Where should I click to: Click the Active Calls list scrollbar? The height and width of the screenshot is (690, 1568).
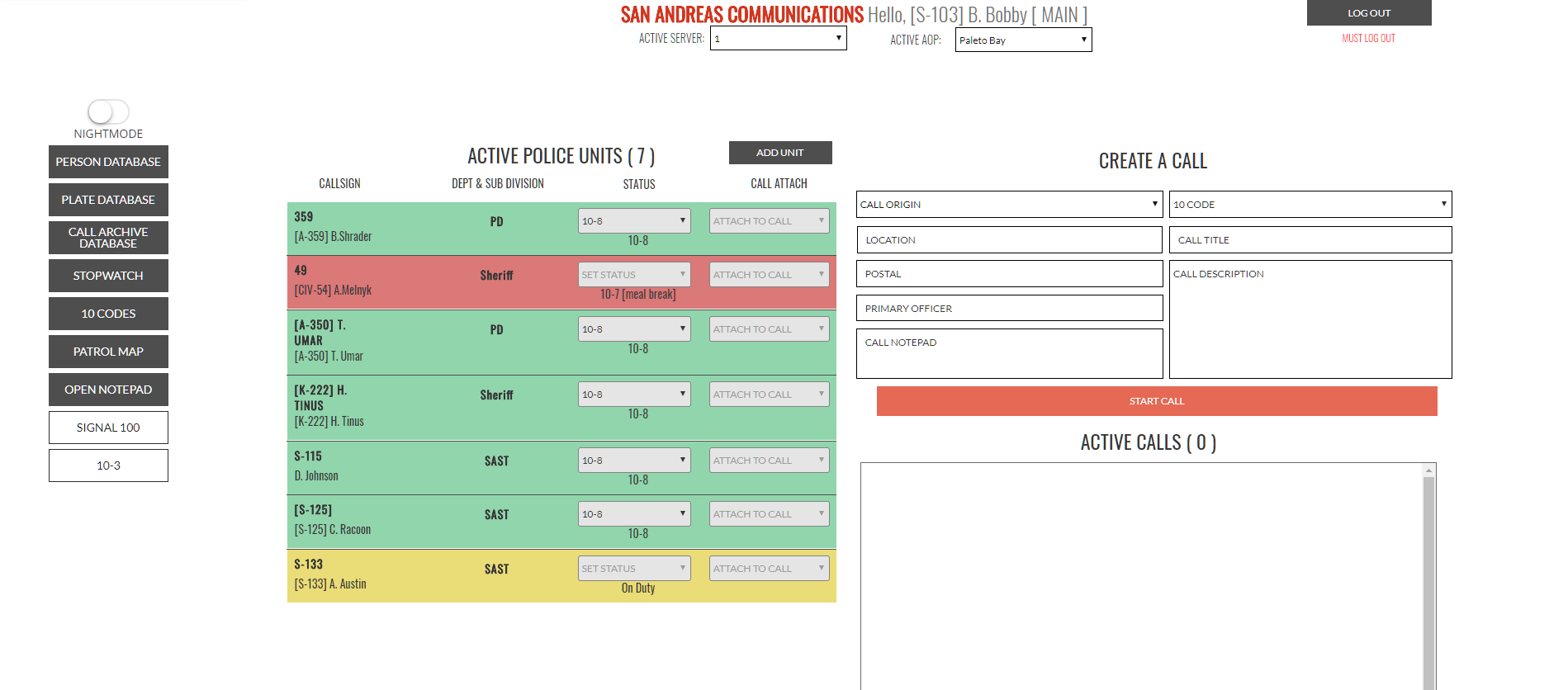(1428, 578)
